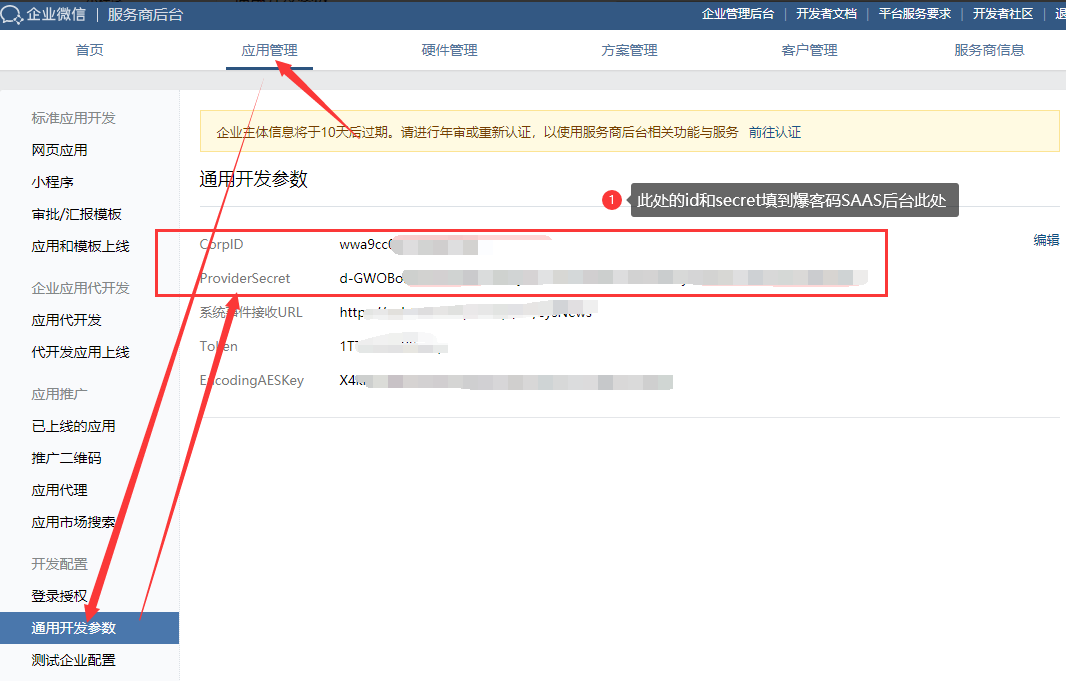The width and height of the screenshot is (1066, 681).
Task: Select the 客户管理 tab
Action: coord(809,50)
